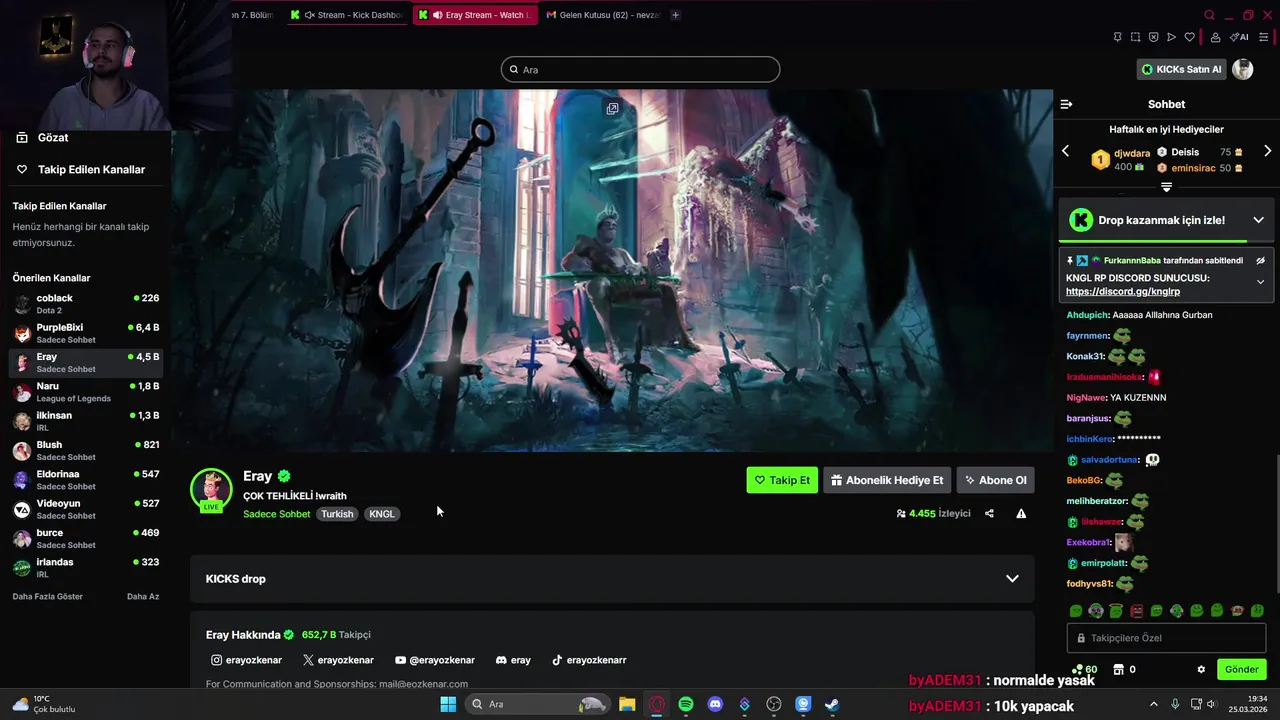Click Daha Fazla Göster in sidebar
Viewport: 1280px width, 720px height.
click(x=48, y=596)
